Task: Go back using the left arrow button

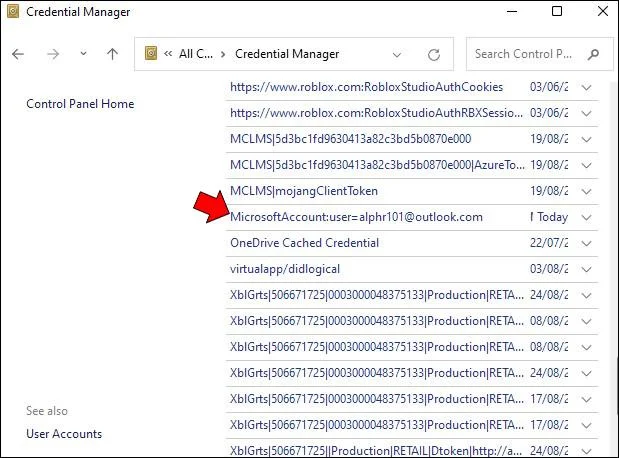Action: pos(18,54)
